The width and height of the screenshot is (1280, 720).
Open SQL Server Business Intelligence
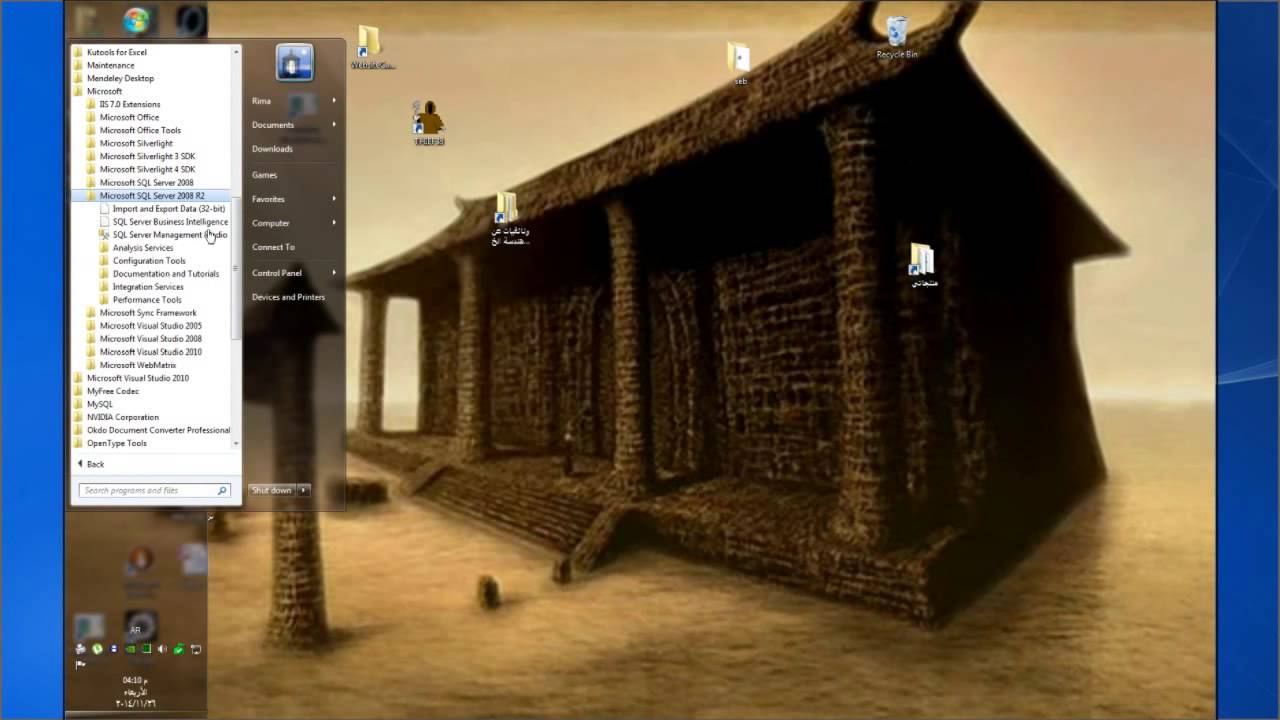coord(164,222)
